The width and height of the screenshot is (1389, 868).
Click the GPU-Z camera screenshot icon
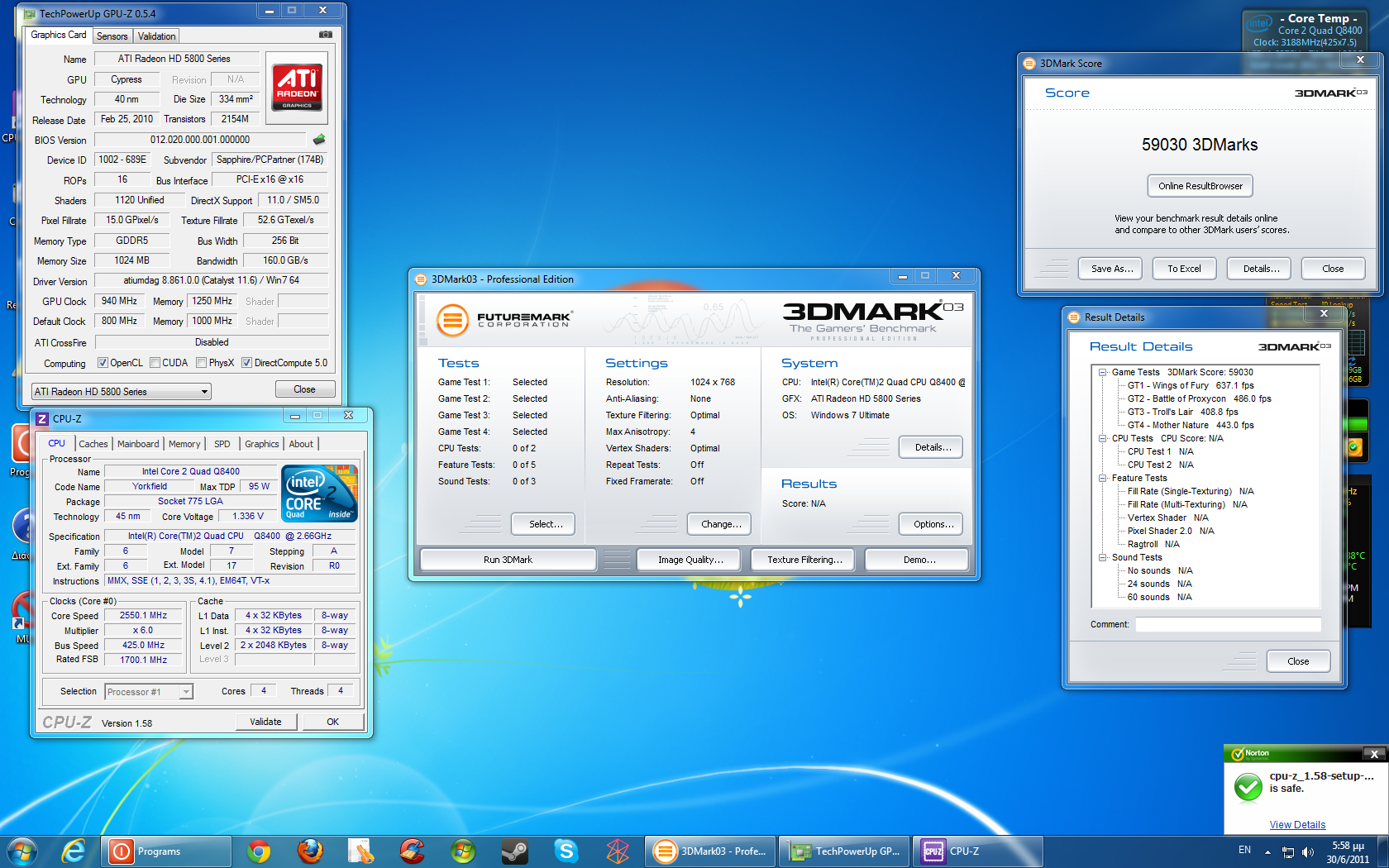point(326,35)
